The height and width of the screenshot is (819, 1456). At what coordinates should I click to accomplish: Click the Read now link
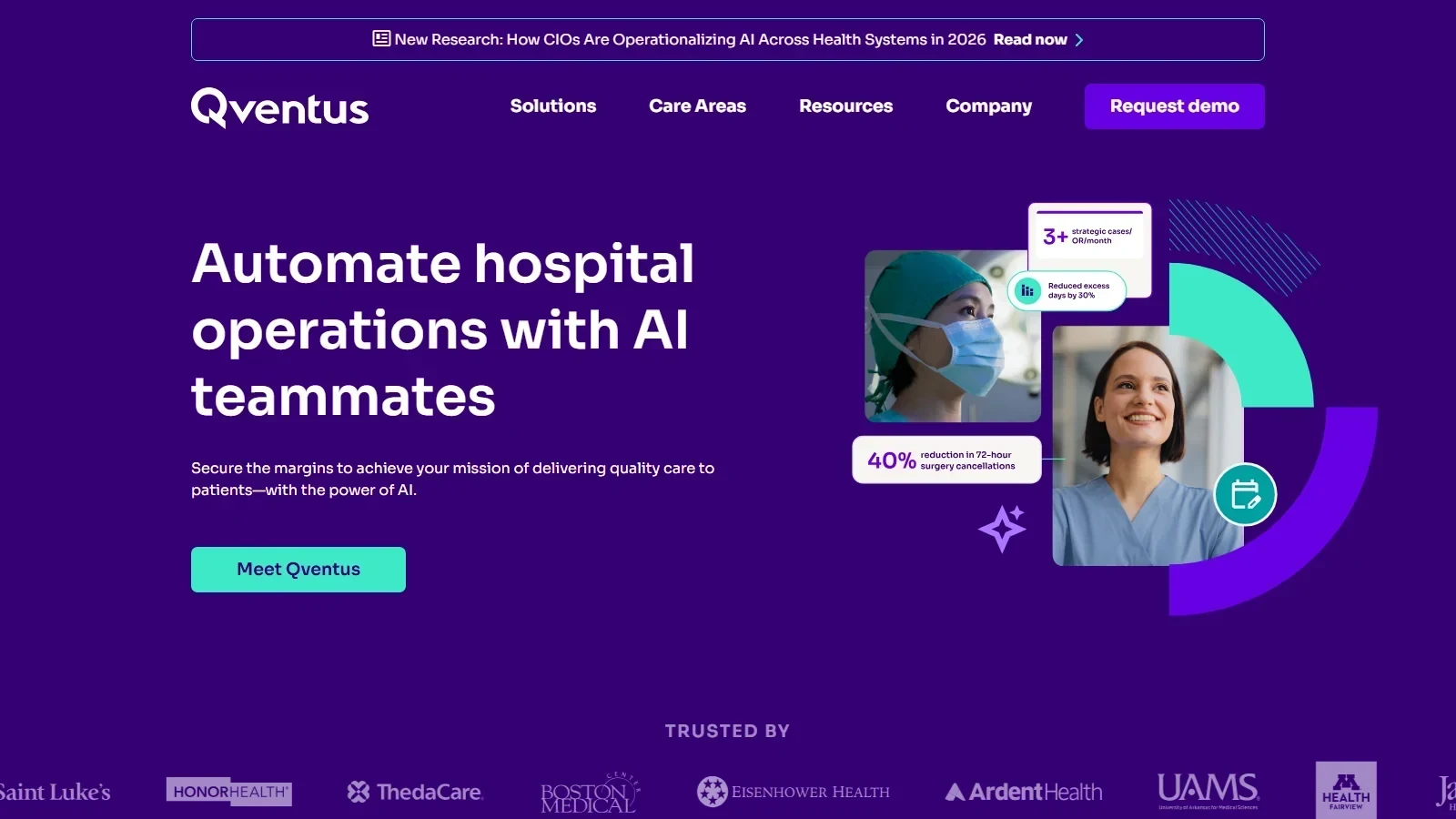1030,39
